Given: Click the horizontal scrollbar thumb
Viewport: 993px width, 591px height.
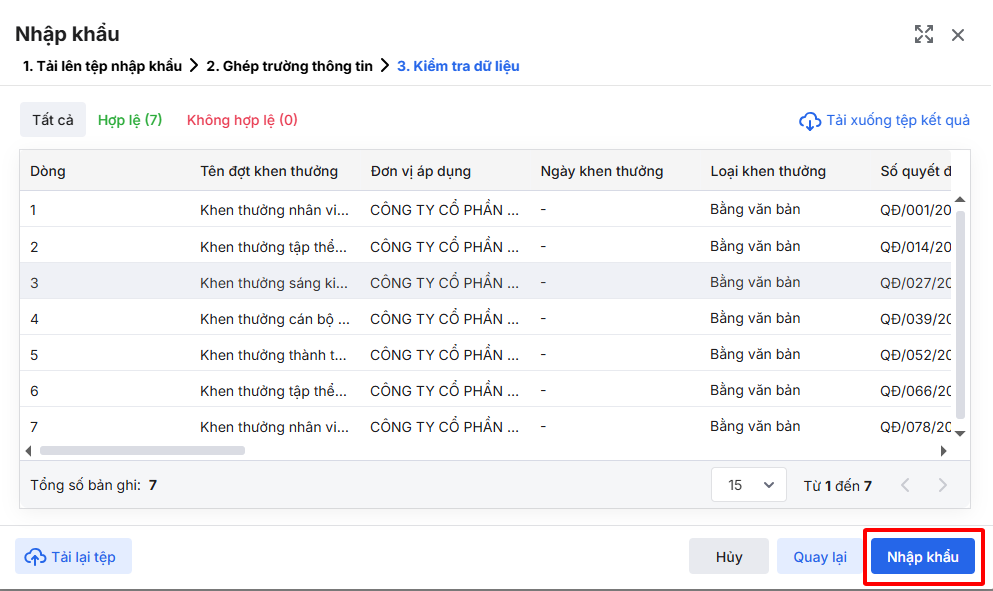Looking at the screenshot, I should 142,451.
